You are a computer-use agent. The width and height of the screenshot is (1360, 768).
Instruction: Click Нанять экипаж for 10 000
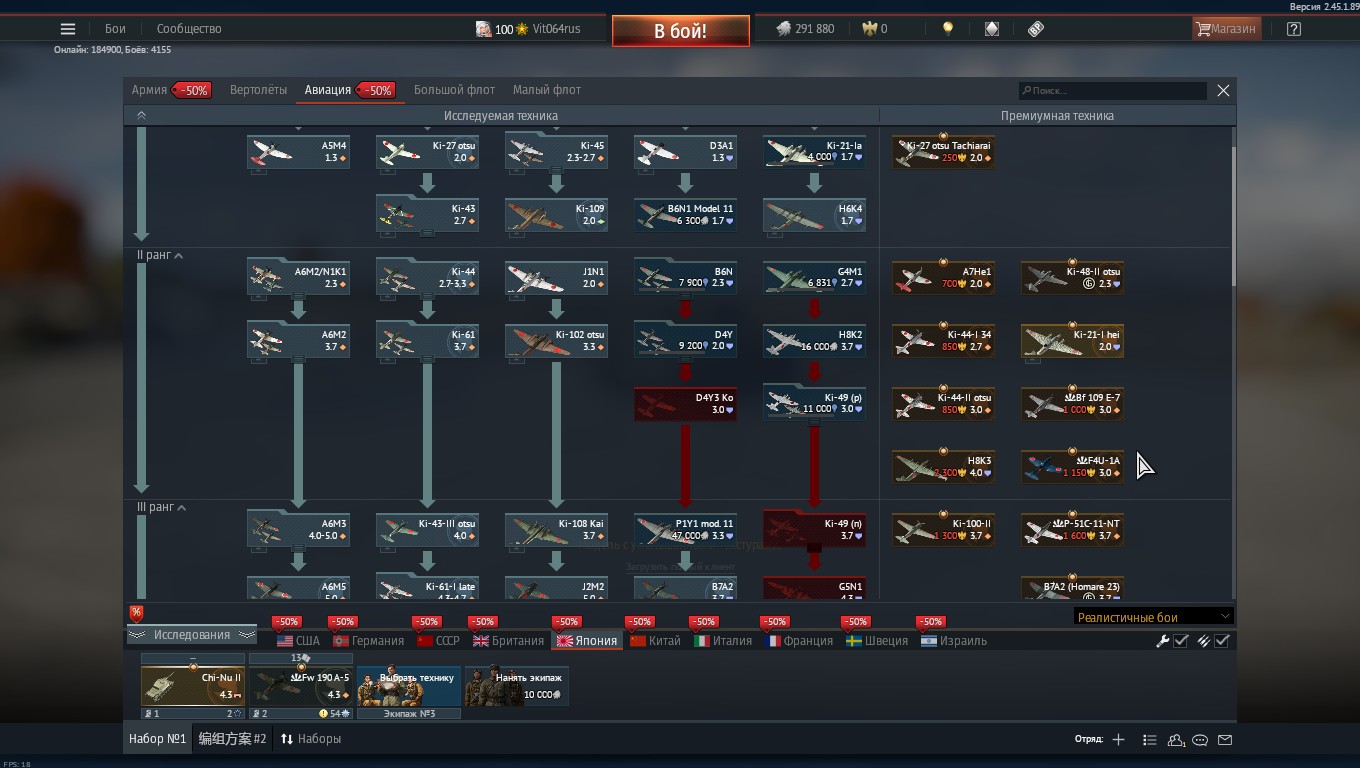[517, 685]
